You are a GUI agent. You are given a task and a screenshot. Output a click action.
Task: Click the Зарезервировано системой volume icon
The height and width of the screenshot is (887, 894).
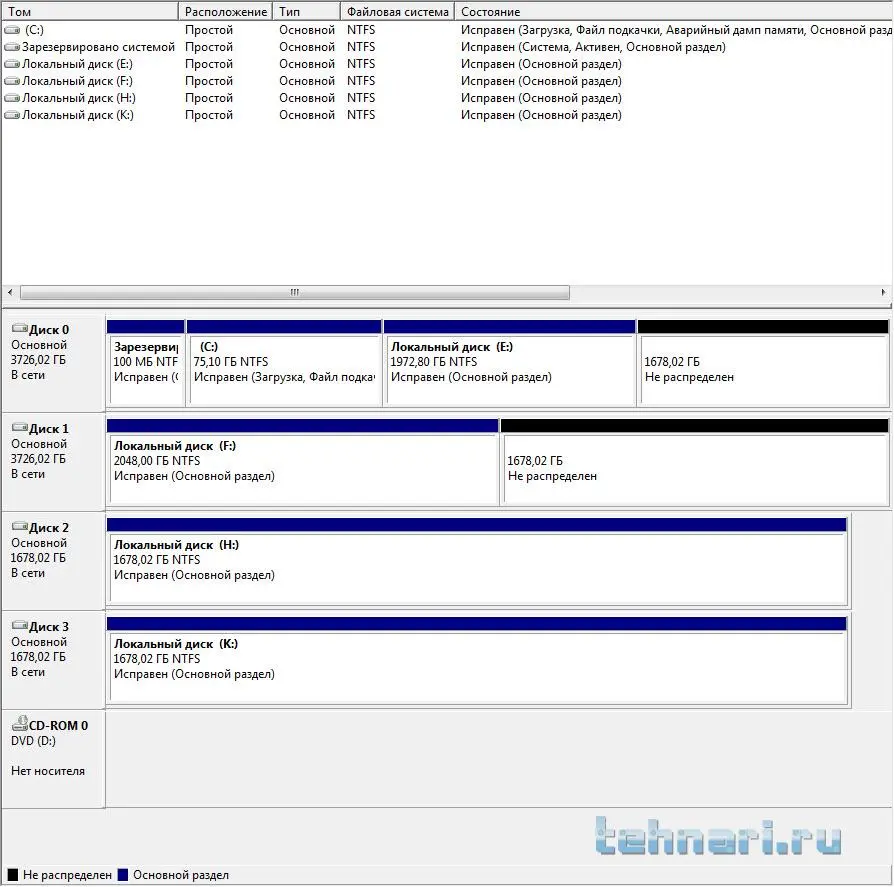(x=11, y=47)
